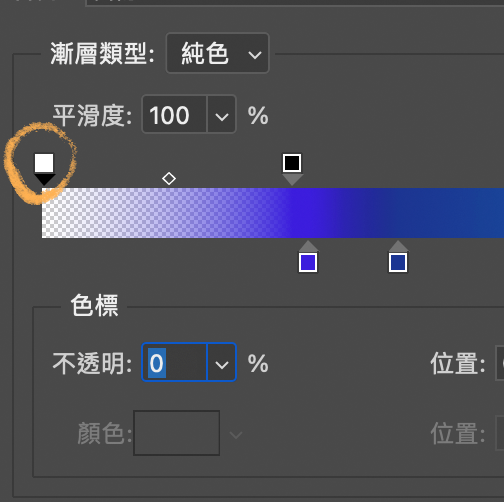This screenshot has width=504, height=502.
Task: Click the disabled 顏色 swatch box
Action: 176,433
